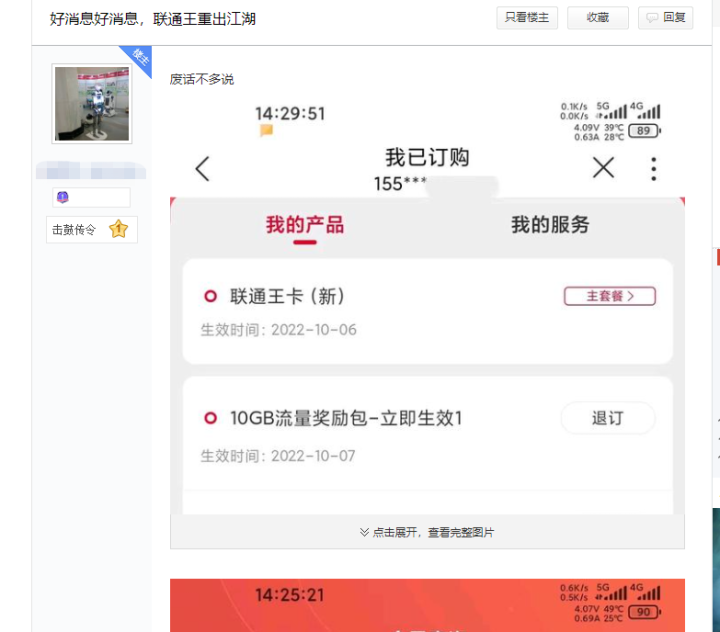Viewport: 720px width, 632px height.
Task: Open the poster's avatar thumbnail
Action: pos(92,104)
